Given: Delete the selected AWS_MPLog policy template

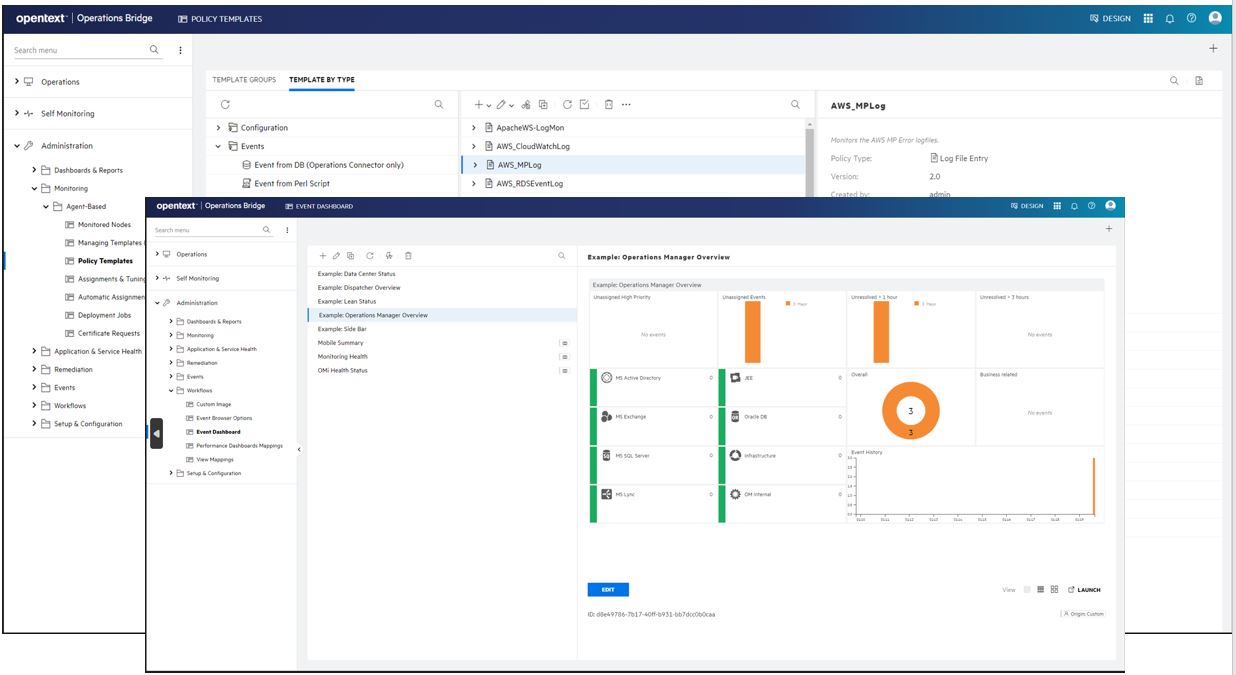Looking at the screenshot, I should point(609,102).
